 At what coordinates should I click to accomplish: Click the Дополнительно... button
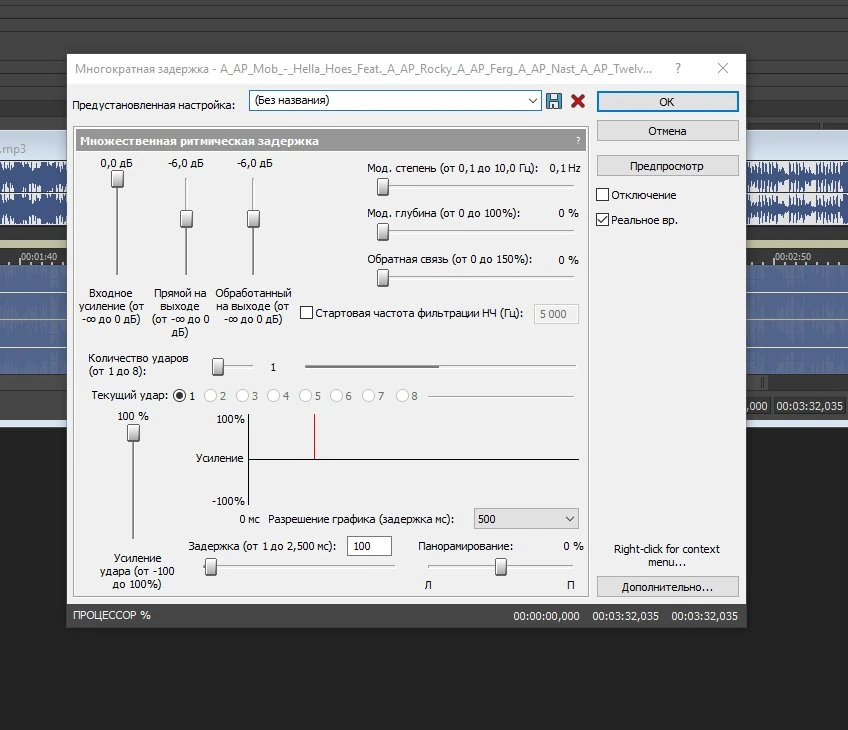click(667, 587)
